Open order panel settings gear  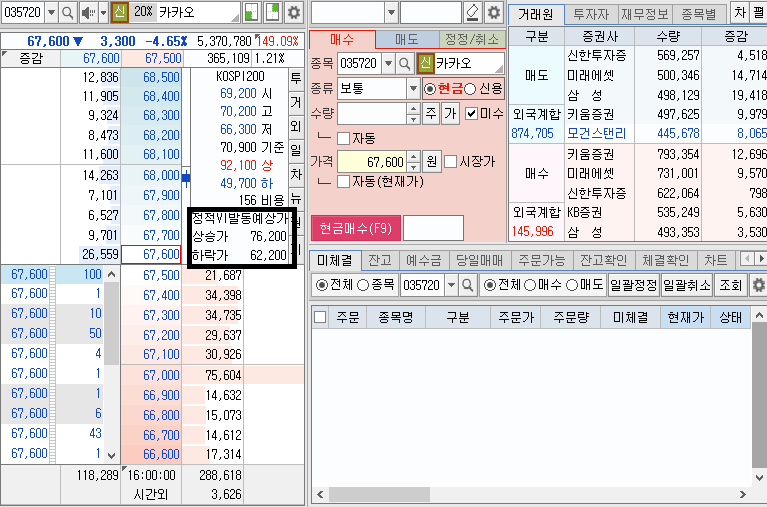tap(494, 12)
